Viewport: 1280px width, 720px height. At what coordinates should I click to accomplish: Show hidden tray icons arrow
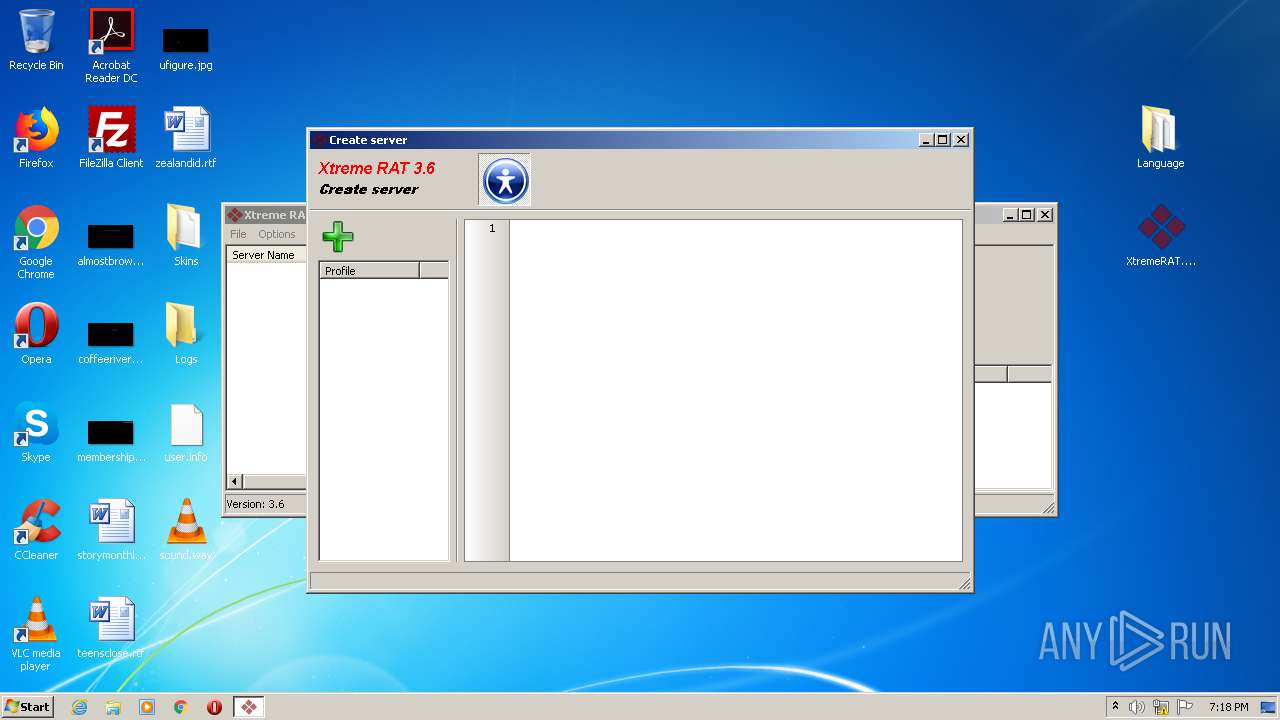(1116, 707)
